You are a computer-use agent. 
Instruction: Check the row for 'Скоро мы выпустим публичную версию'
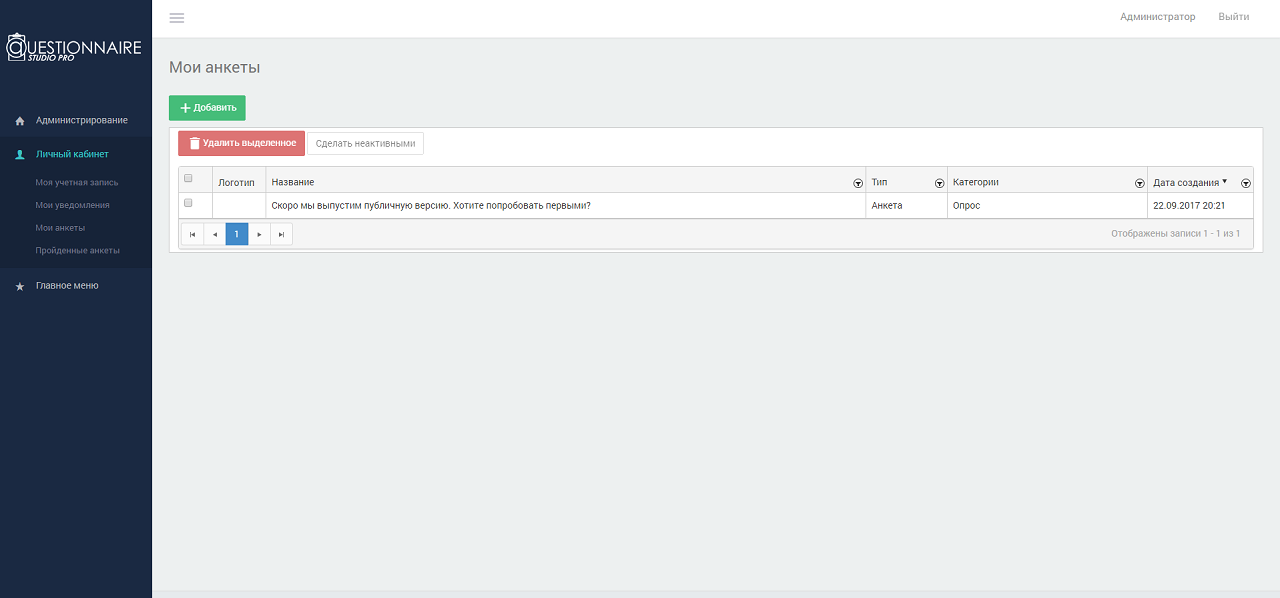(x=188, y=203)
